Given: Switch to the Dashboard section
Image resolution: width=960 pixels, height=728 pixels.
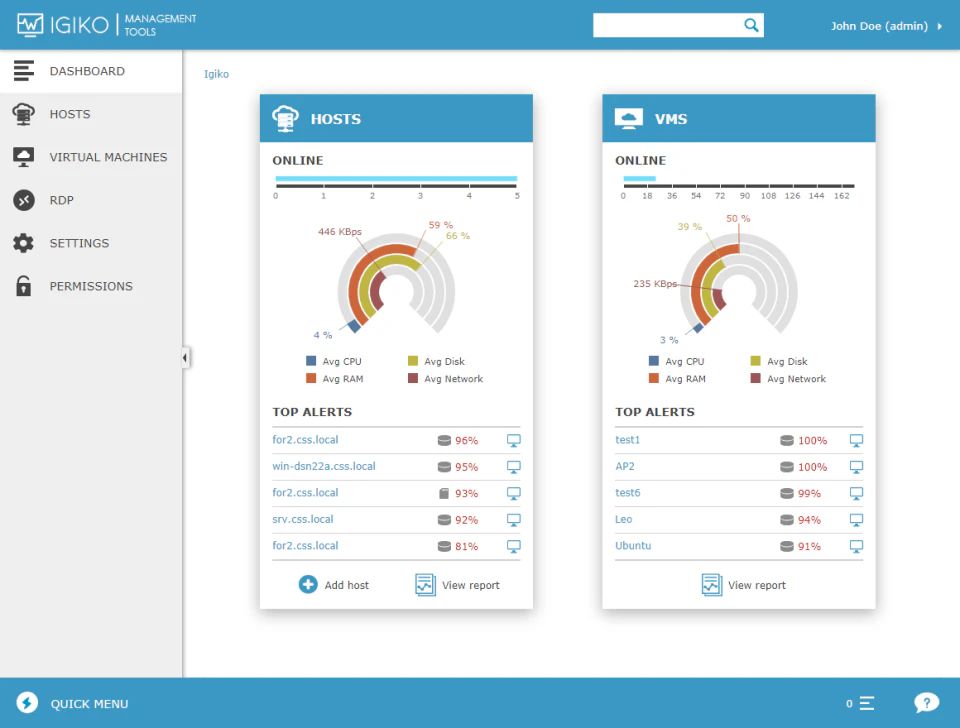Looking at the screenshot, I should [87, 71].
